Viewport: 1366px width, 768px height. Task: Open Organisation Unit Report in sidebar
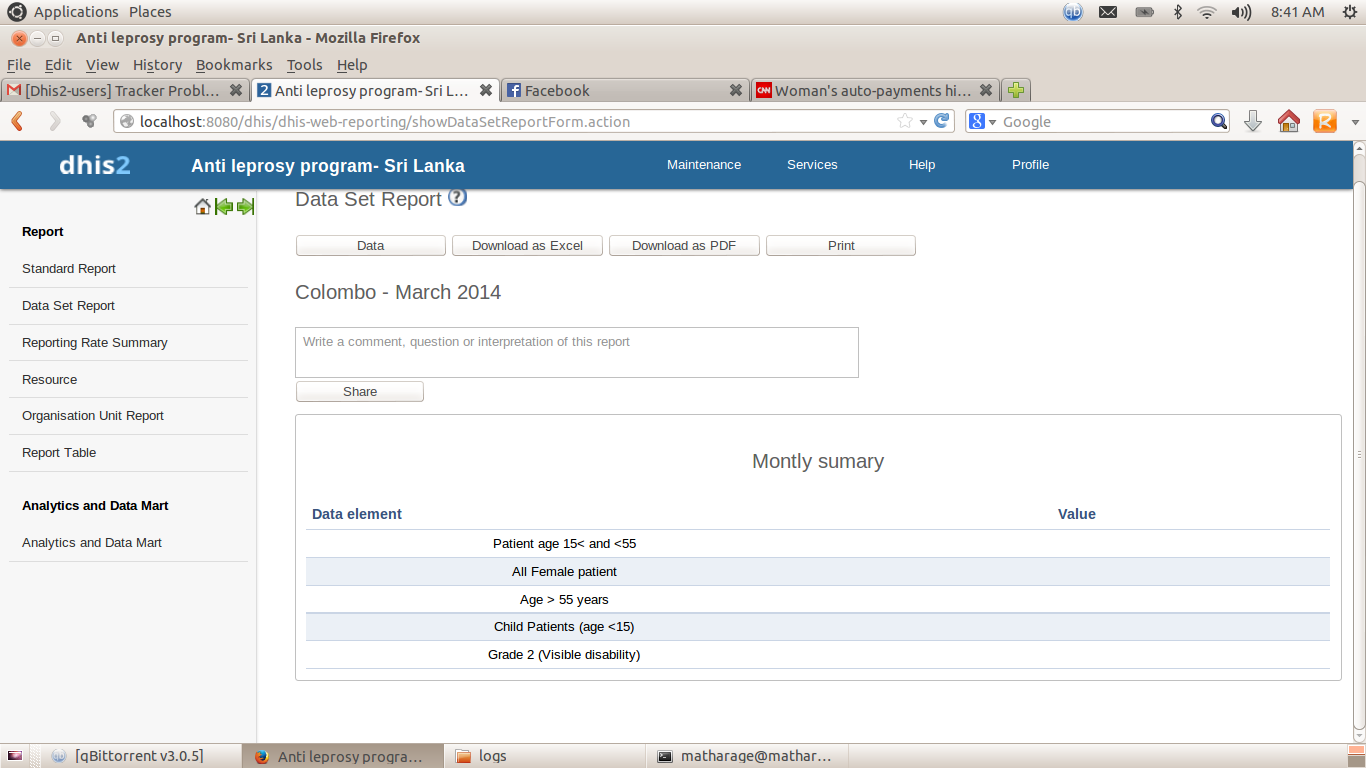93,416
